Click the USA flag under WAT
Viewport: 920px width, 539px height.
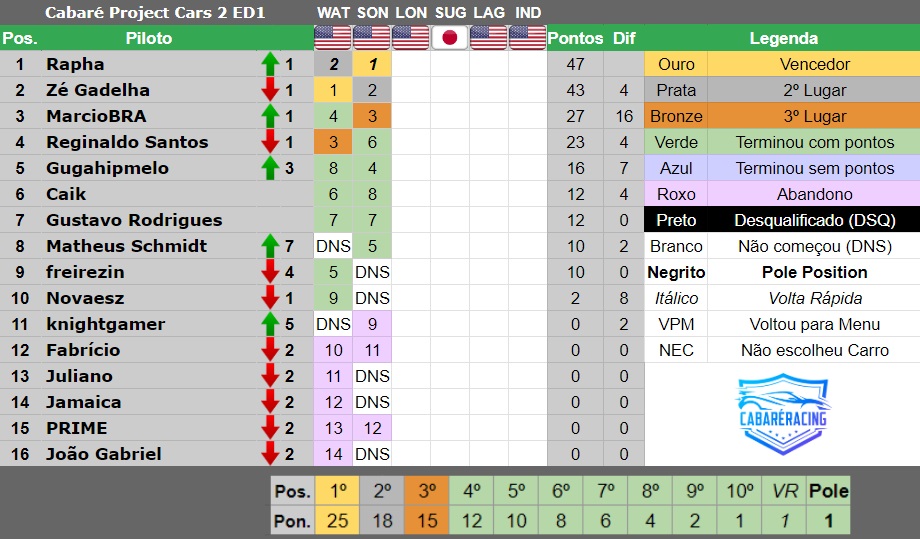[x=333, y=38]
